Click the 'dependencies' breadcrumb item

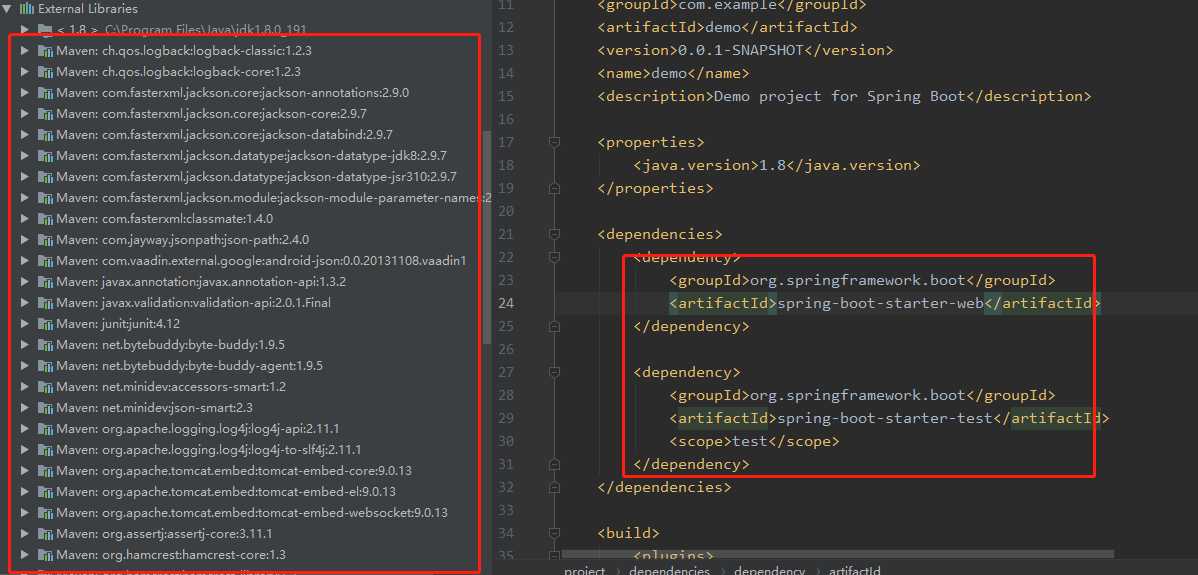coord(669,570)
